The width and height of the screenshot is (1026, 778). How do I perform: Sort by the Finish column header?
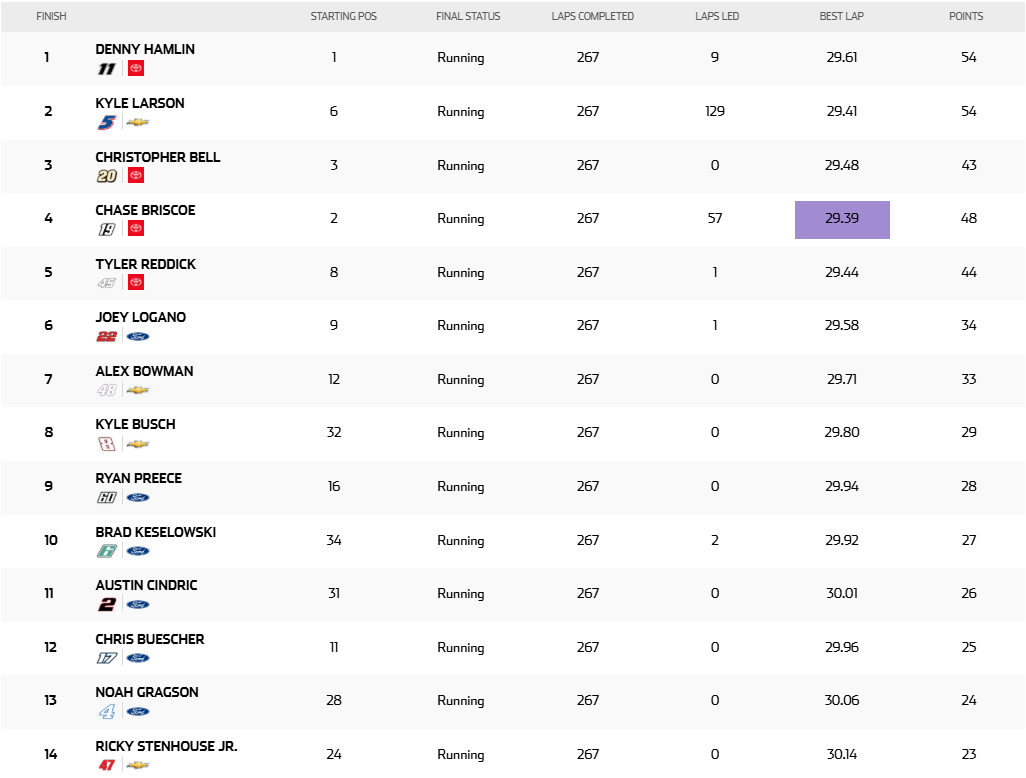tap(52, 16)
